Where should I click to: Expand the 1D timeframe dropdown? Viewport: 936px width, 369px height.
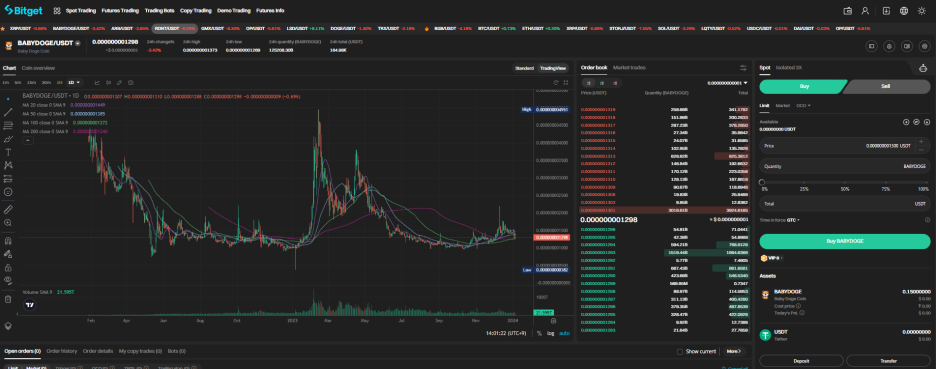75,82
